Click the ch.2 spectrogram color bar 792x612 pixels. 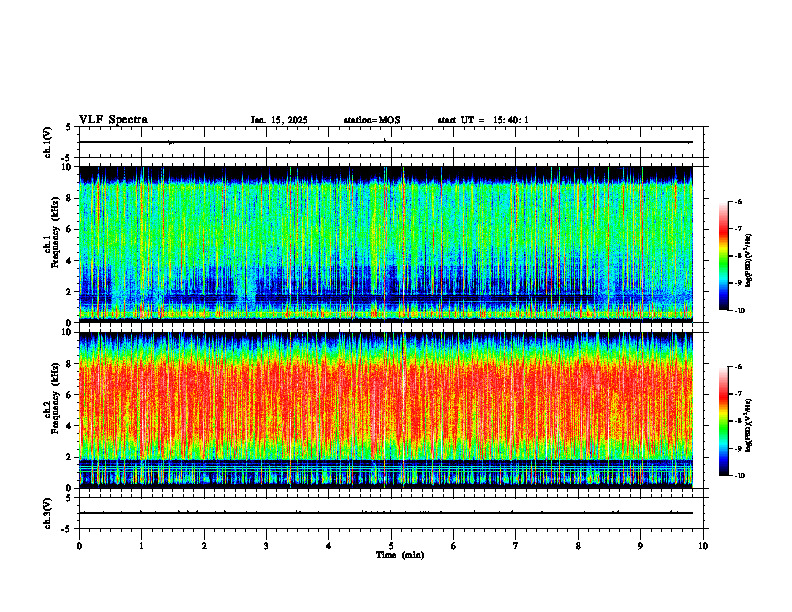click(x=724, y=421)
